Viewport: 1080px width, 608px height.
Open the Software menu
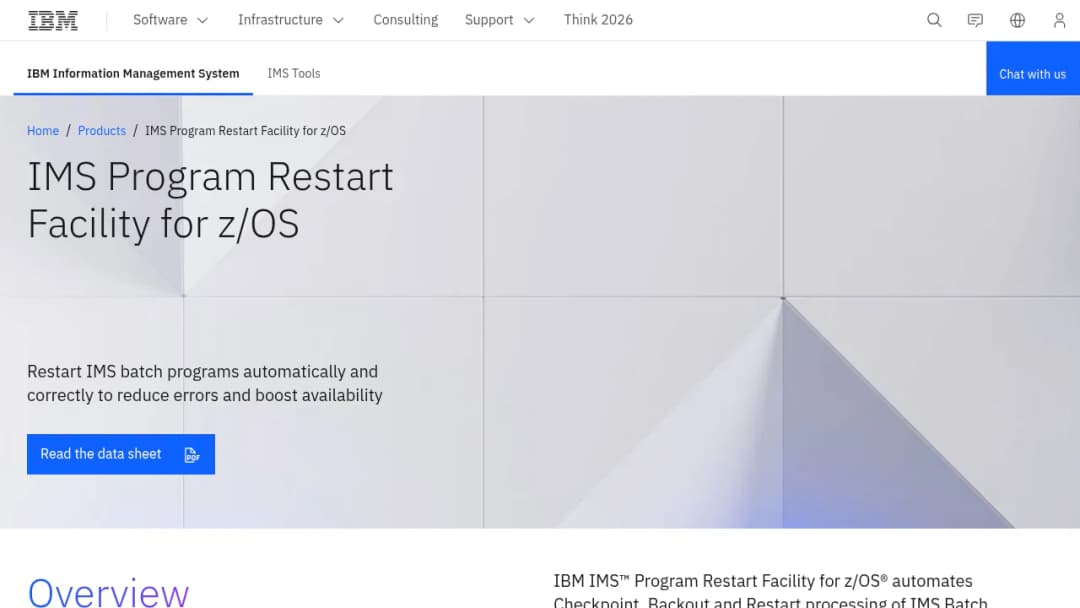[170, 20]
